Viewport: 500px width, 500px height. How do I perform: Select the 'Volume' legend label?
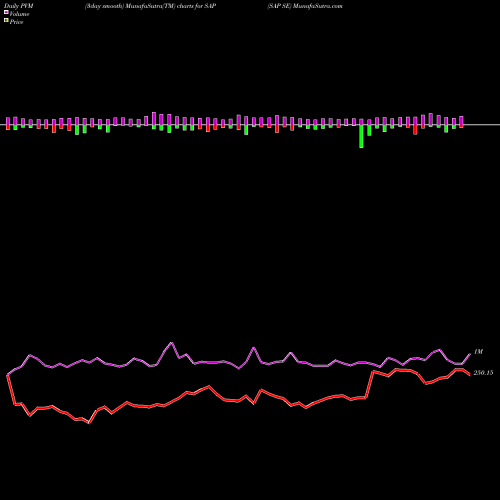click(x=19, y=14)
